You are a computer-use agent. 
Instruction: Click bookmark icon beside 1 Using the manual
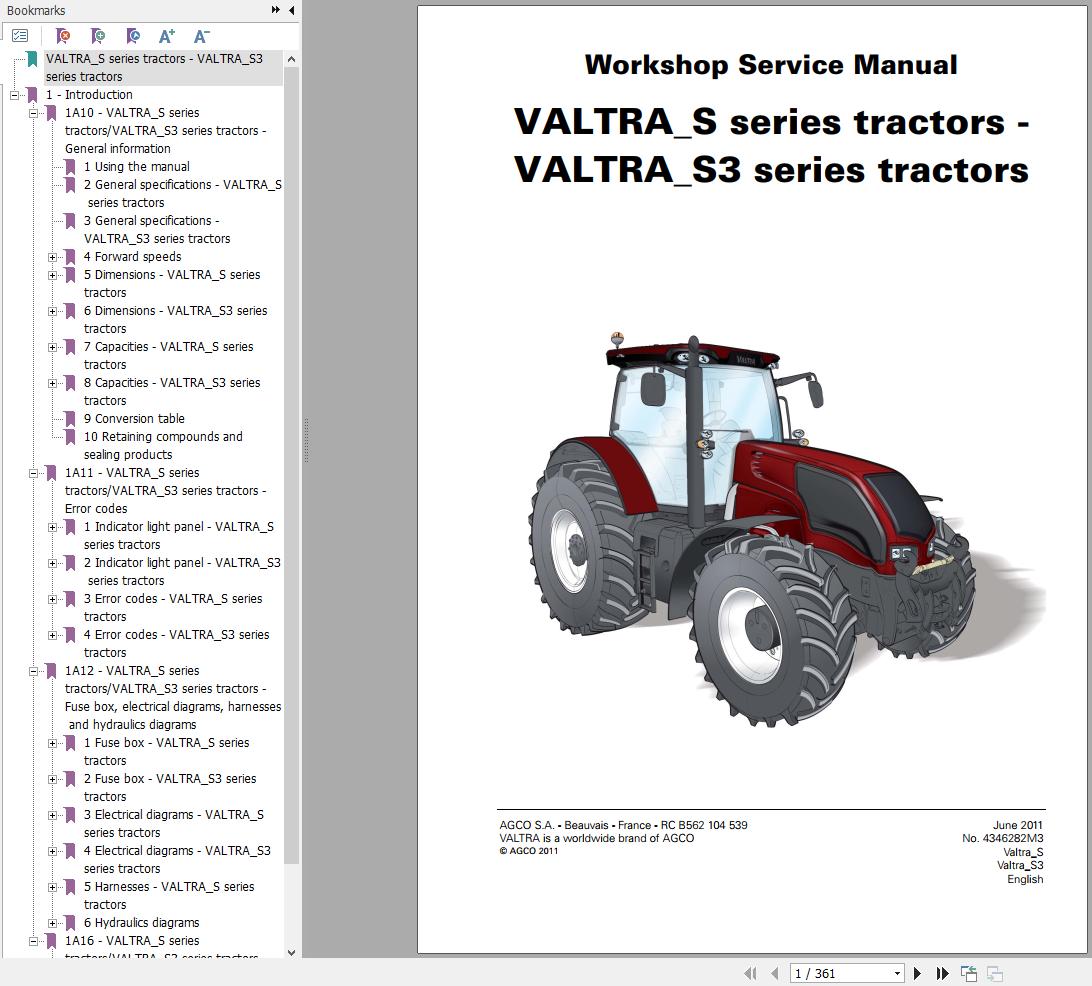pos(70,166)
